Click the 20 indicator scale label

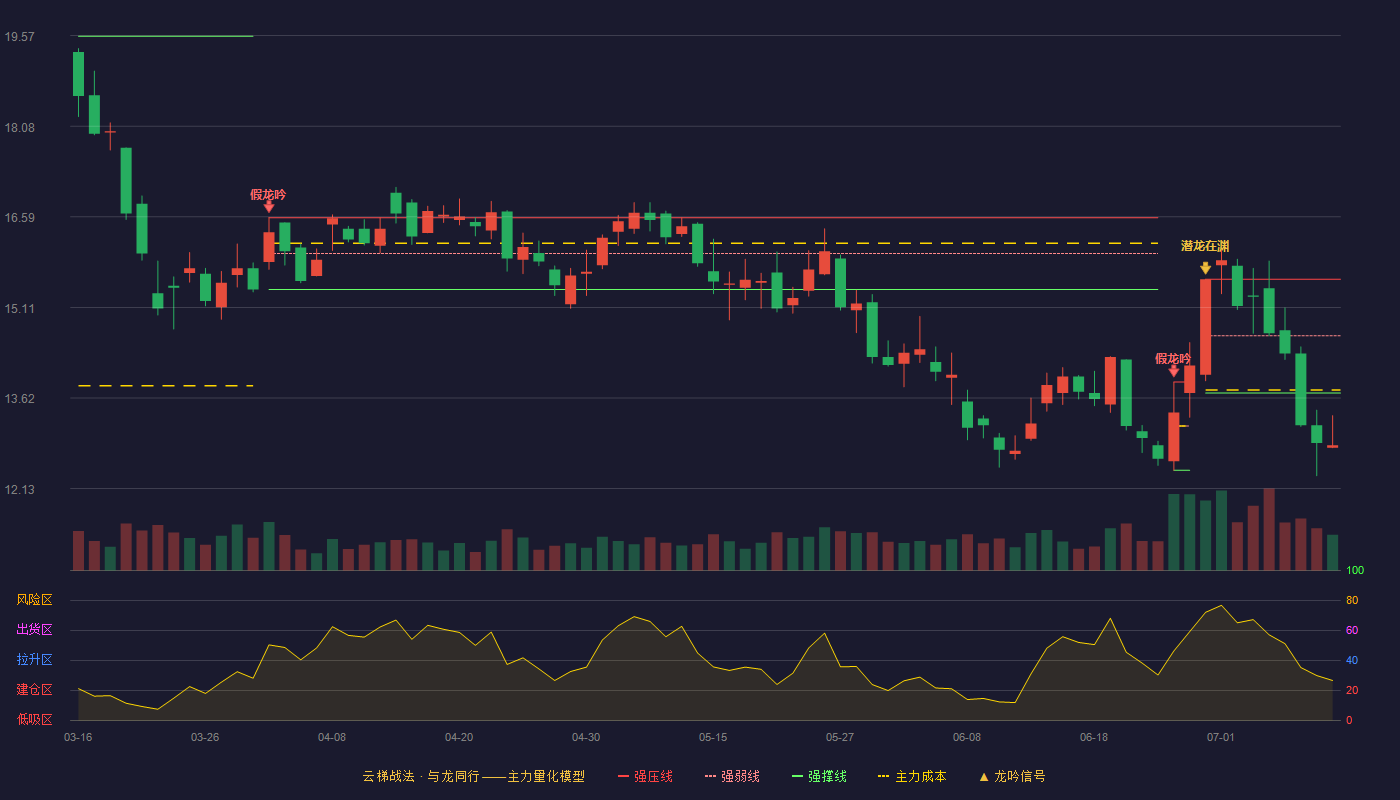(1352, 690)
